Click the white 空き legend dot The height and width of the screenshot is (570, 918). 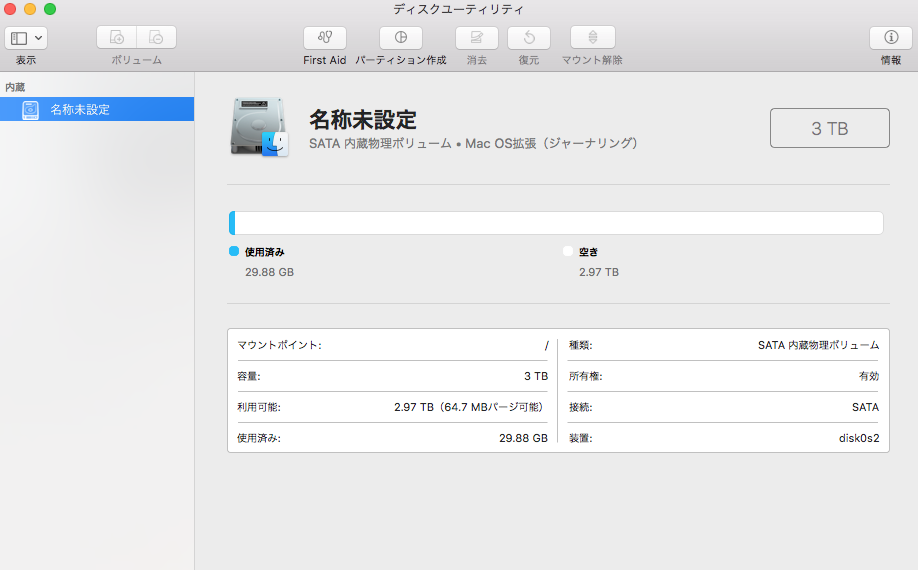tap(568, 252)
